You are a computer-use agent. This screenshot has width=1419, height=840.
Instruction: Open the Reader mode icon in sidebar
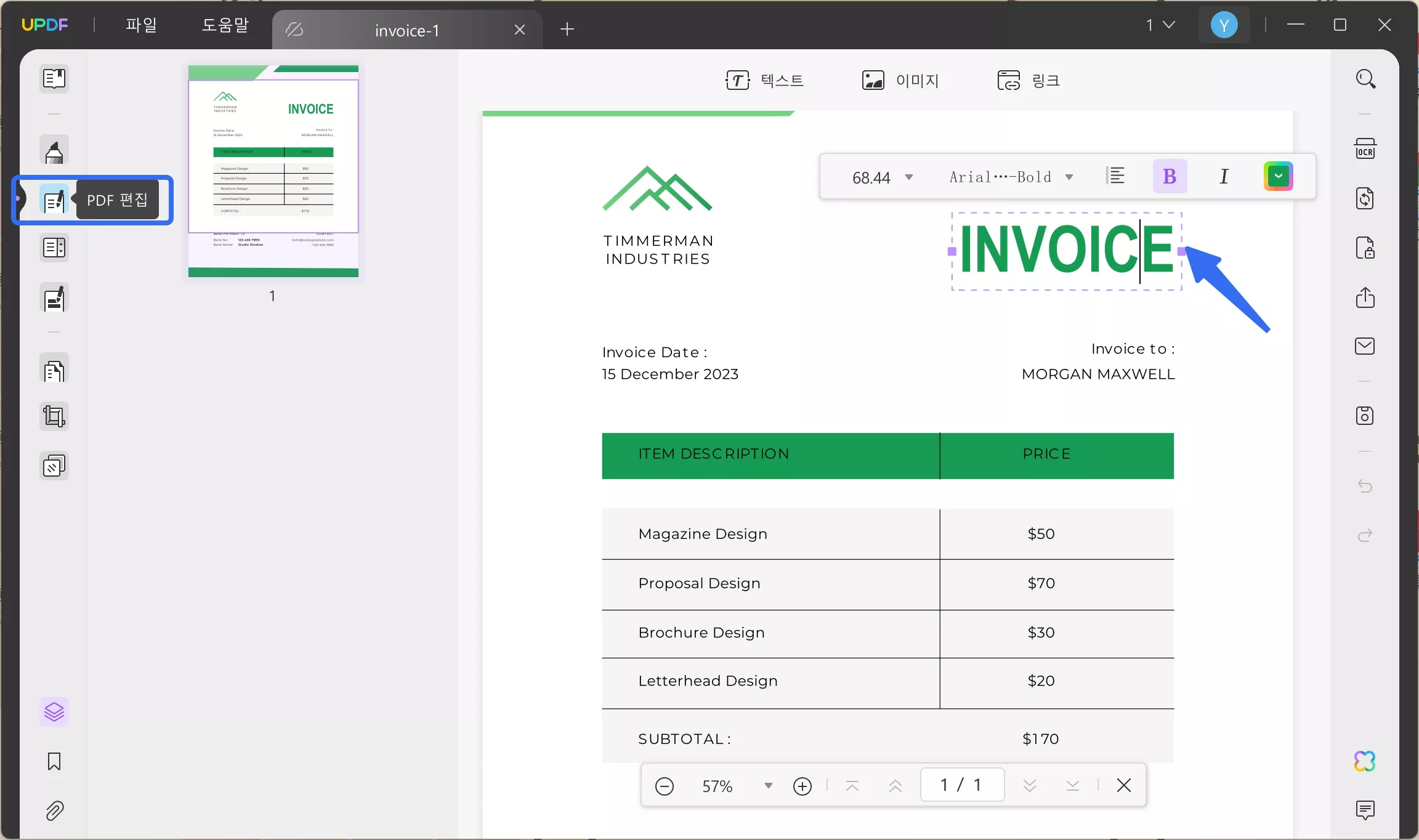[54, 79]
